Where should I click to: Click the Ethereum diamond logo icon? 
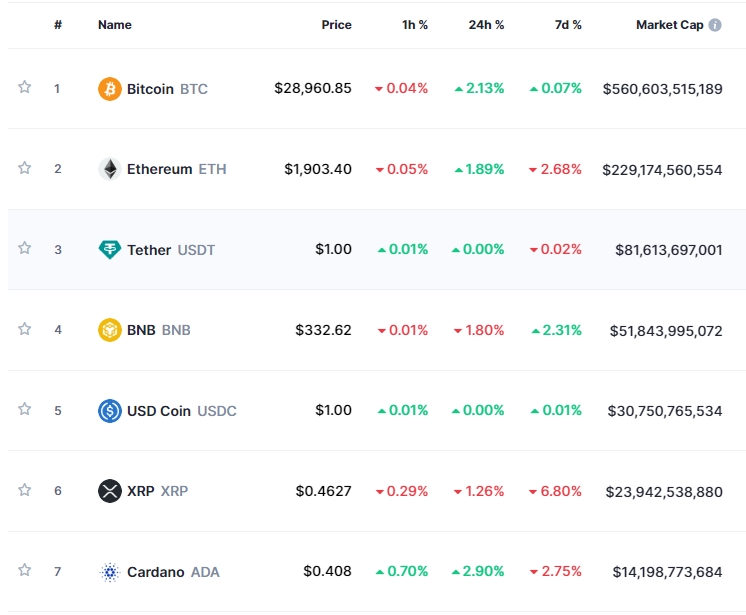tap(109, 169)
